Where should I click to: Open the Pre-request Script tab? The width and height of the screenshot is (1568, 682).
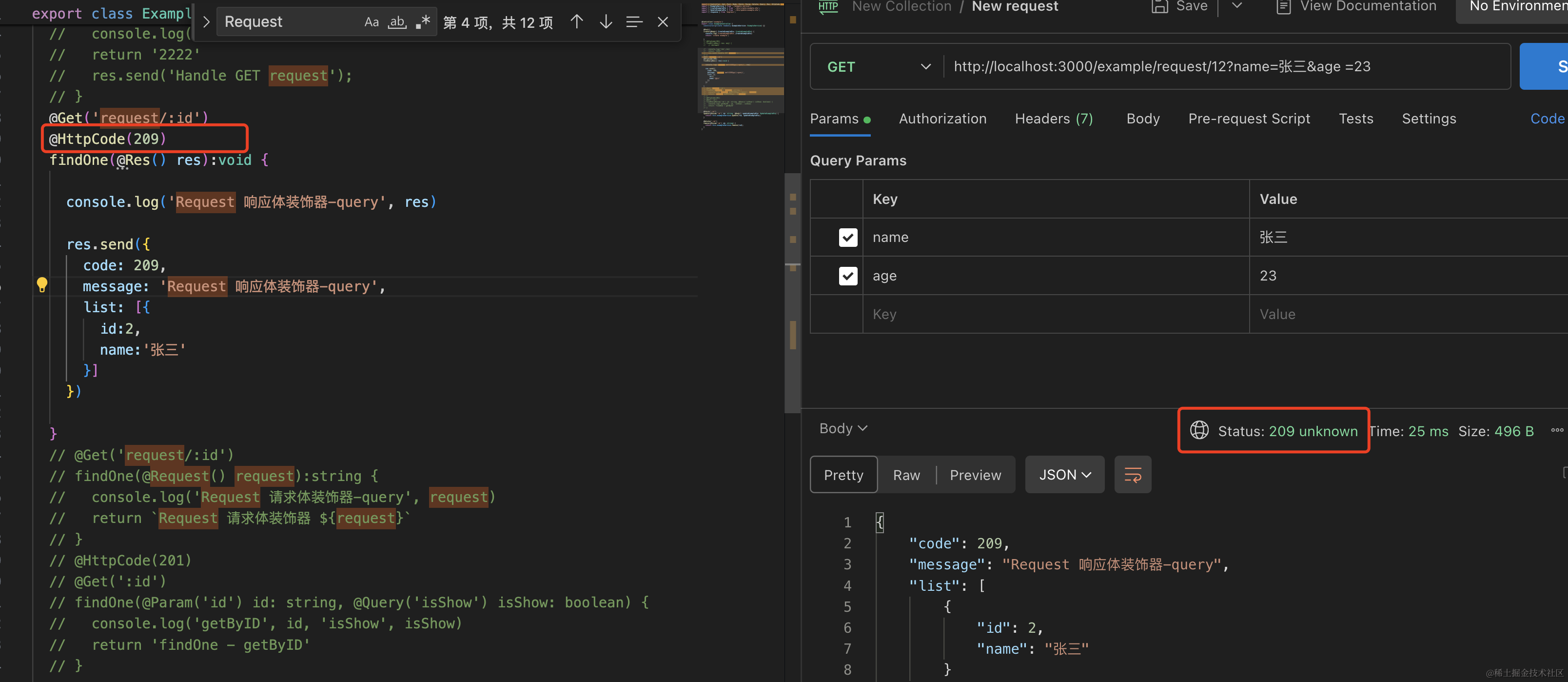[x=1249, y=119]
